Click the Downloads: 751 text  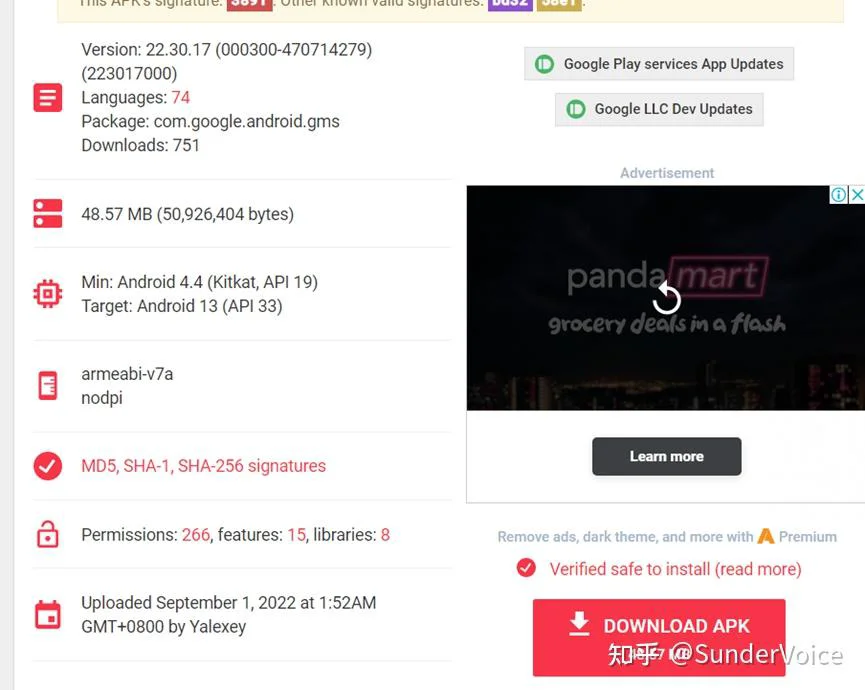click(140, 146)
